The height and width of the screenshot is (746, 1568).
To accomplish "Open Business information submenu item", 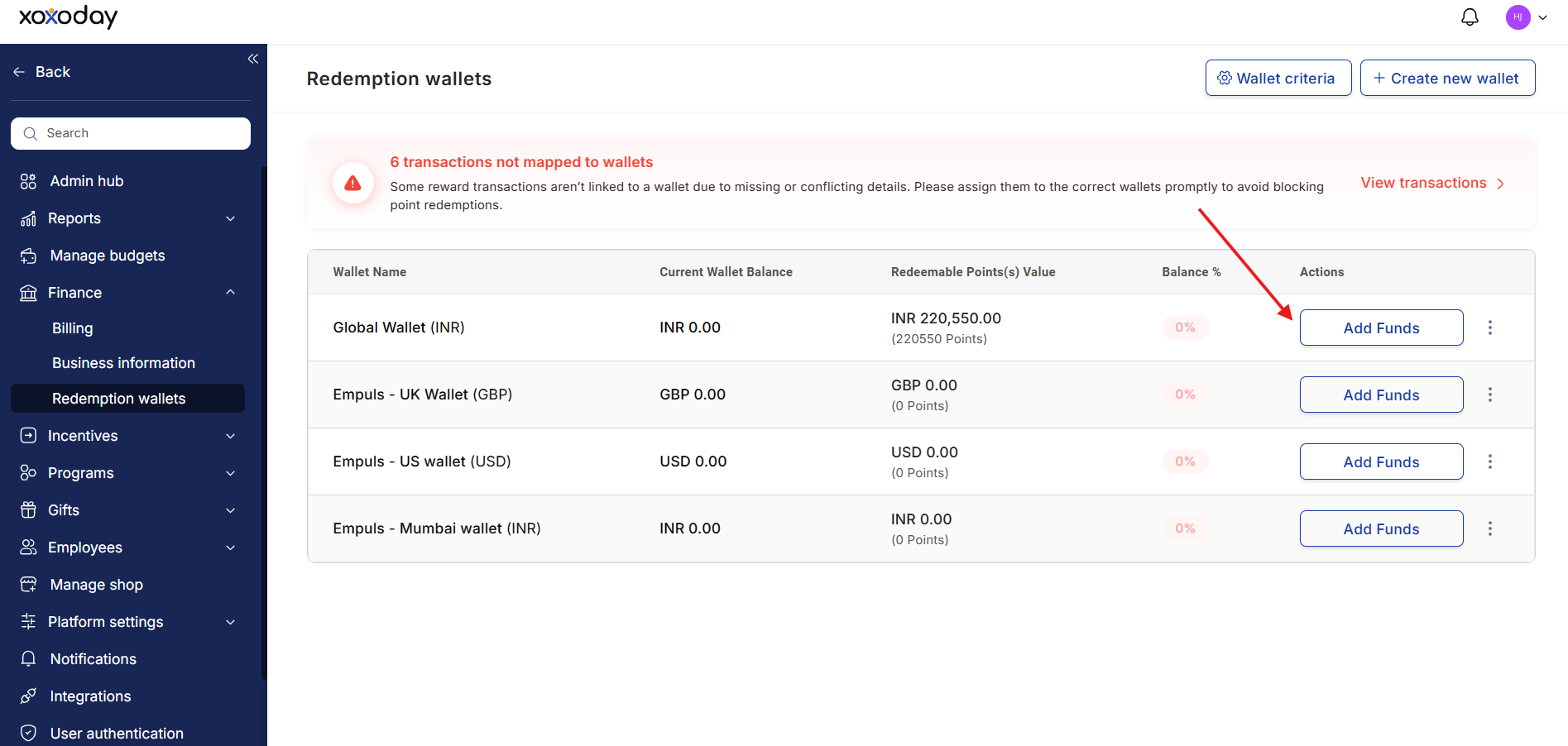I will (x=123, y=363).
